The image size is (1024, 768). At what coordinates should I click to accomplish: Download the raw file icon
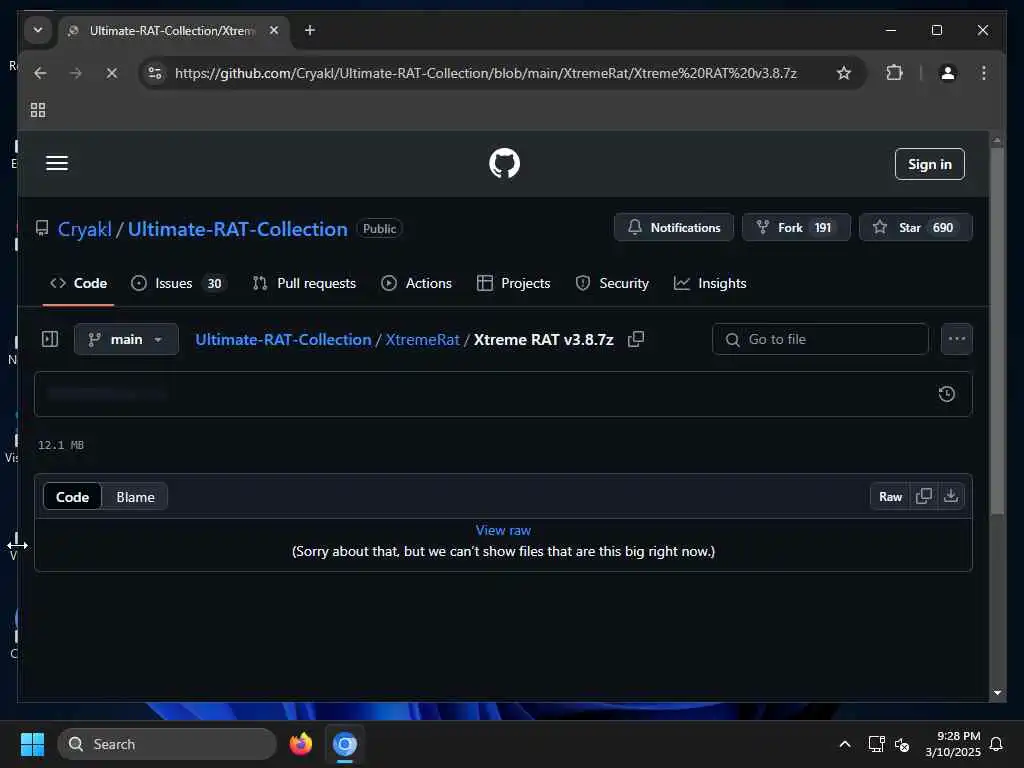point(951,496)
